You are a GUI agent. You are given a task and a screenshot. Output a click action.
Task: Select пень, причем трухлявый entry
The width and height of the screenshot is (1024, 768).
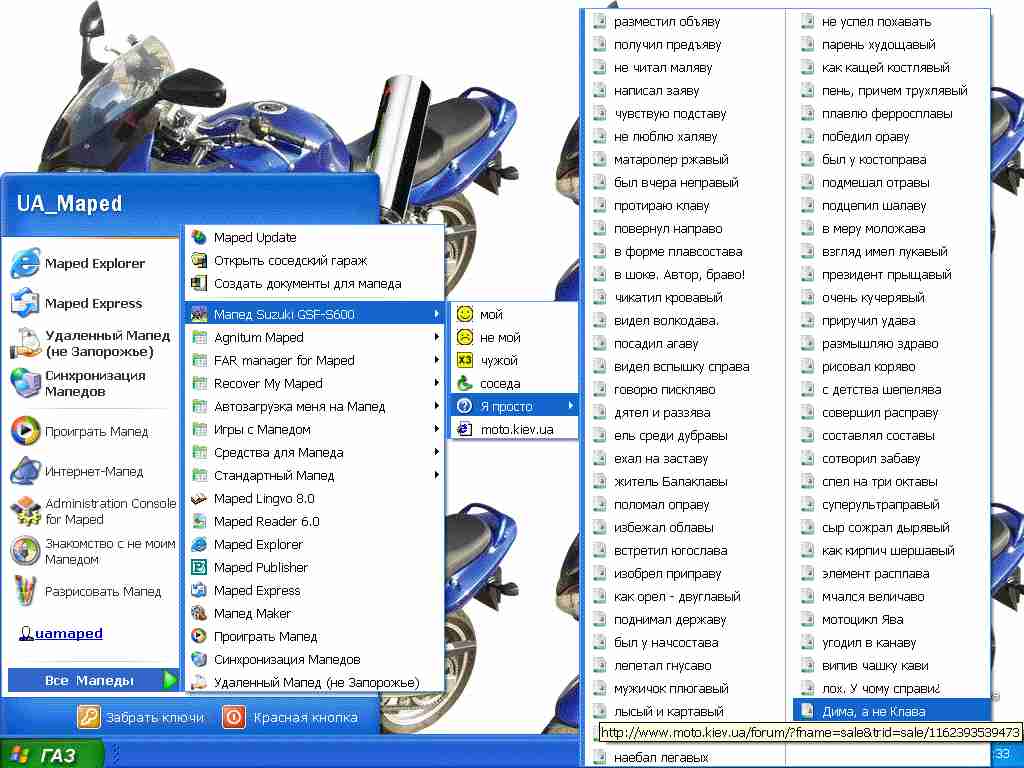[891, 91]
